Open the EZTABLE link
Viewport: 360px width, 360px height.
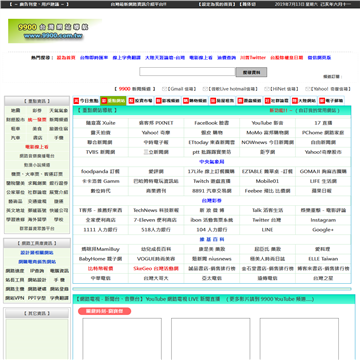tap(268, 171)
